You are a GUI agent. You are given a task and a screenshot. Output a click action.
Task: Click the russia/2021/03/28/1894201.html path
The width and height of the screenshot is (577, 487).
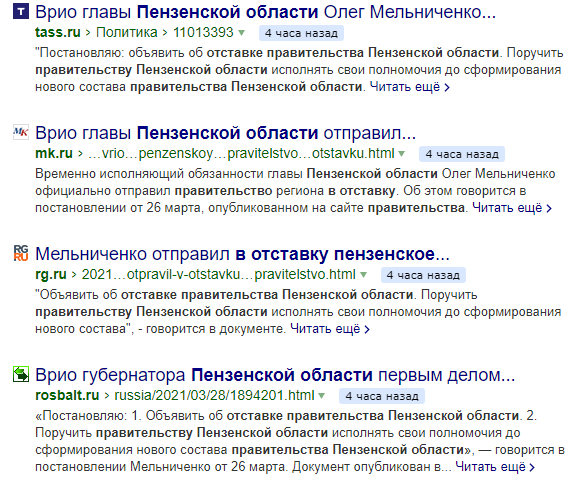tap(215, 396)
